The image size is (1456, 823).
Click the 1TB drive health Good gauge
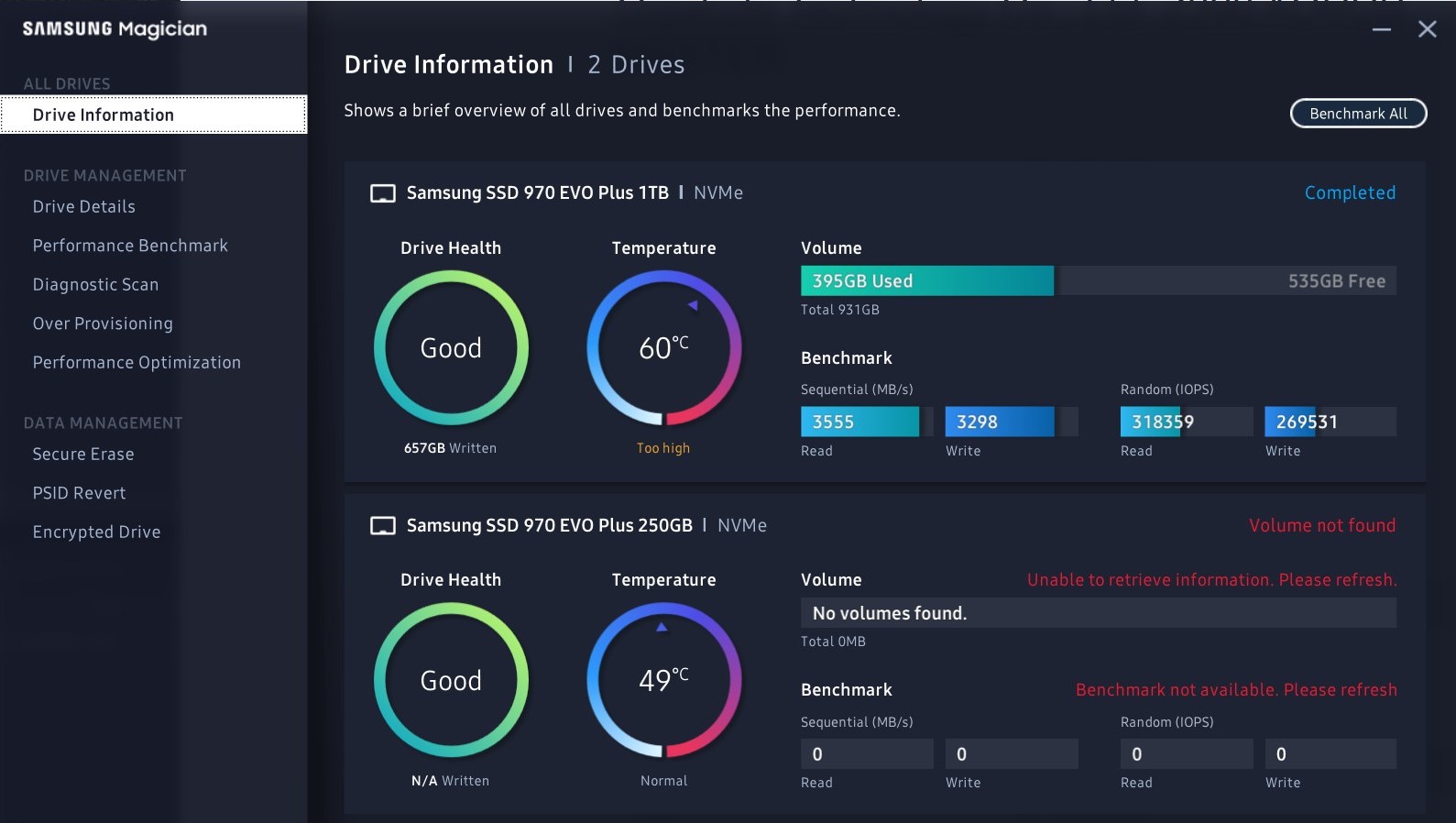click(451, 348)
